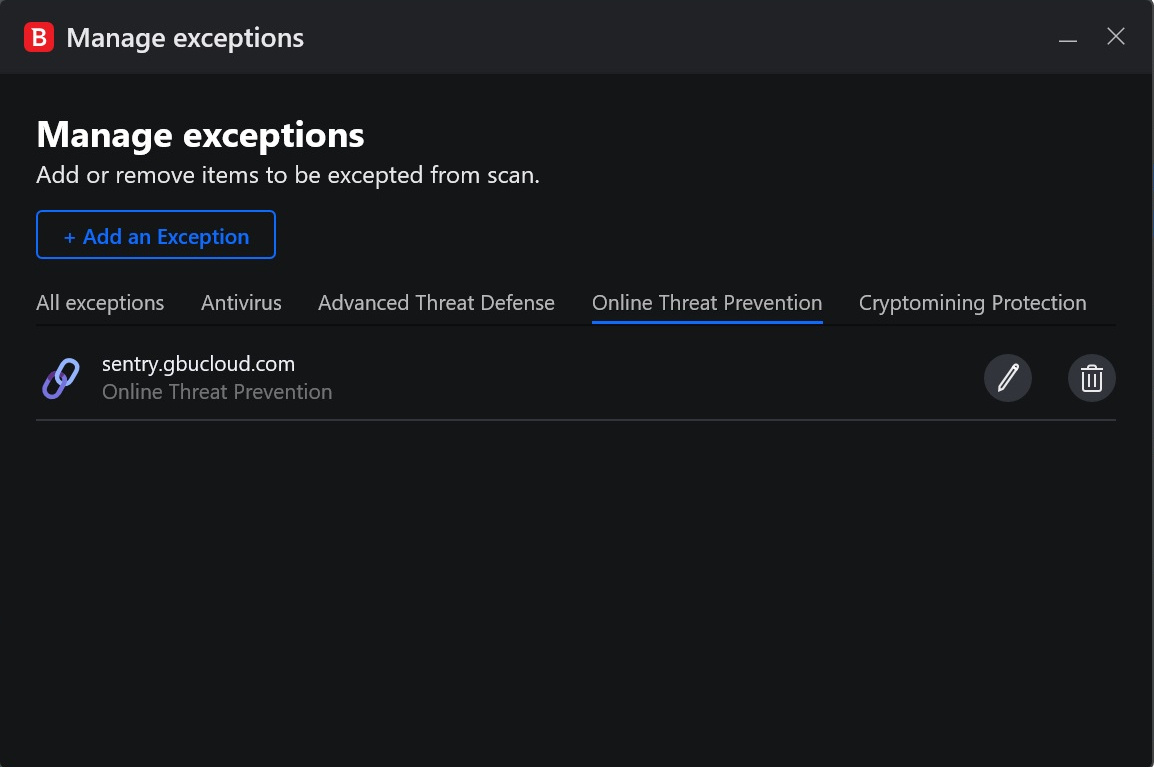The height and width of the screenshot is (767, 1154).
Task: Delete sentry.gbucloud.com exception using trash icon
Action: (x=1091, y=379)
